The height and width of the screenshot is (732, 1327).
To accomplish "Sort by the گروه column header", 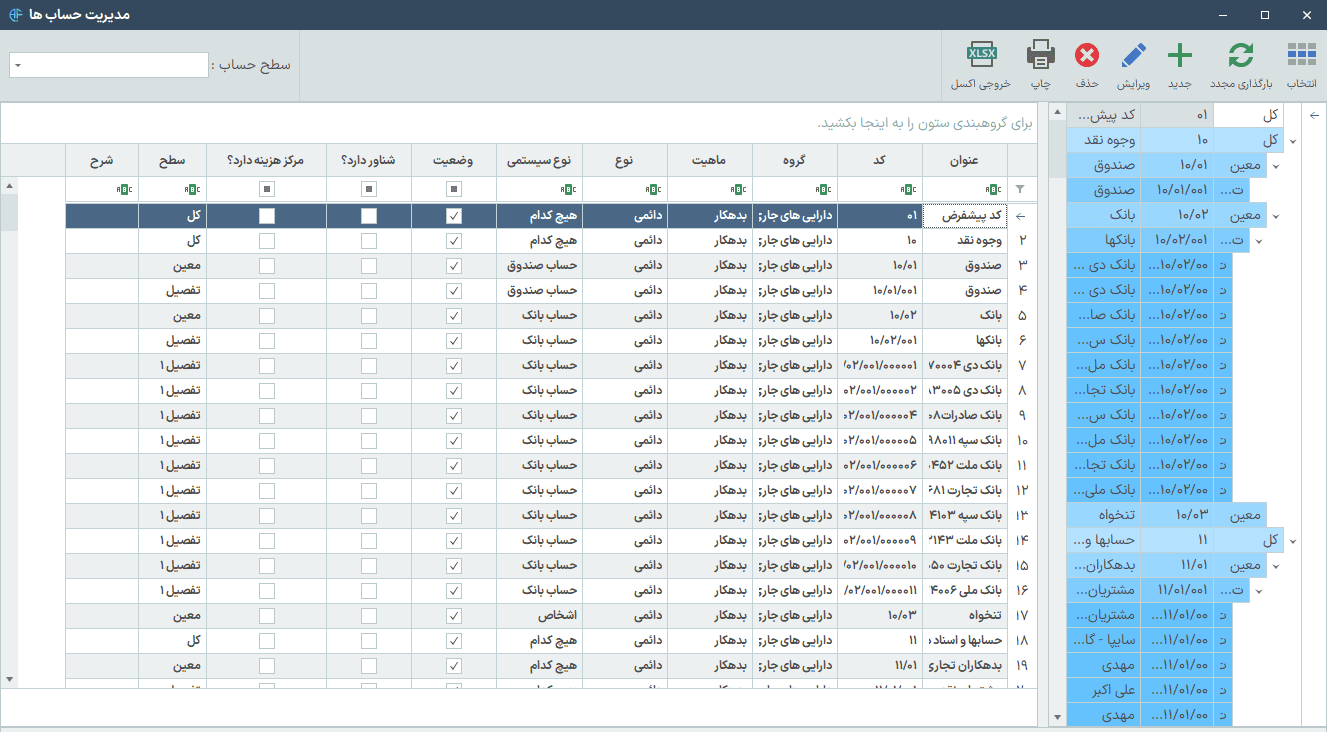I will tap(795, 160).
